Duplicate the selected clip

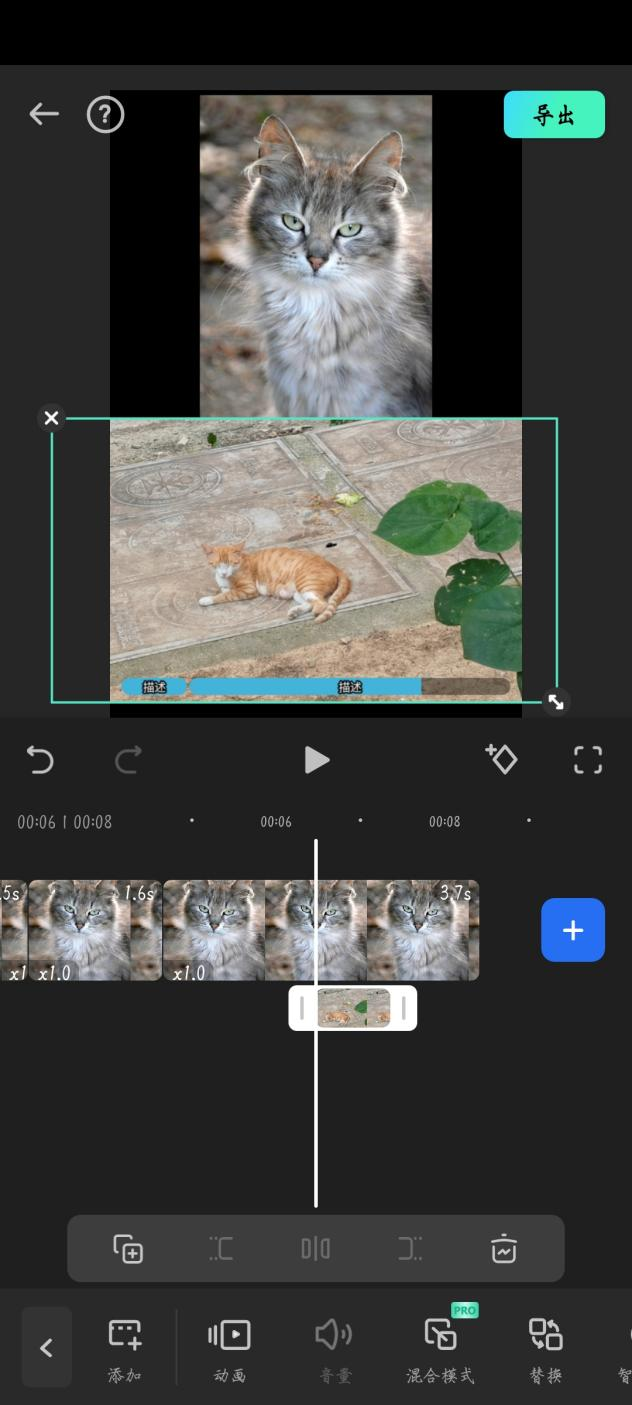pos(128,1248)
